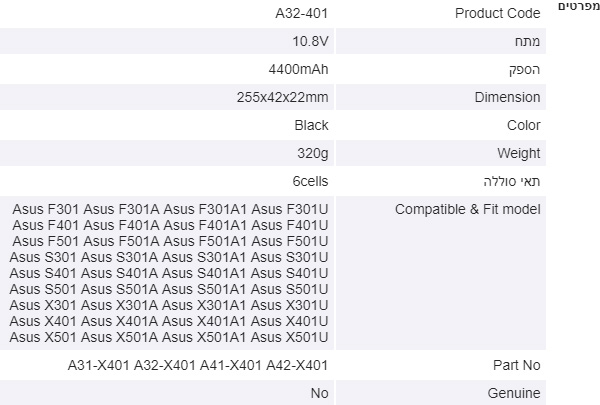Image resolution: width=600 pixels, height=405 pixels.
Task: Select the 255x42x22mm dimension value
Action: point(282,97)
